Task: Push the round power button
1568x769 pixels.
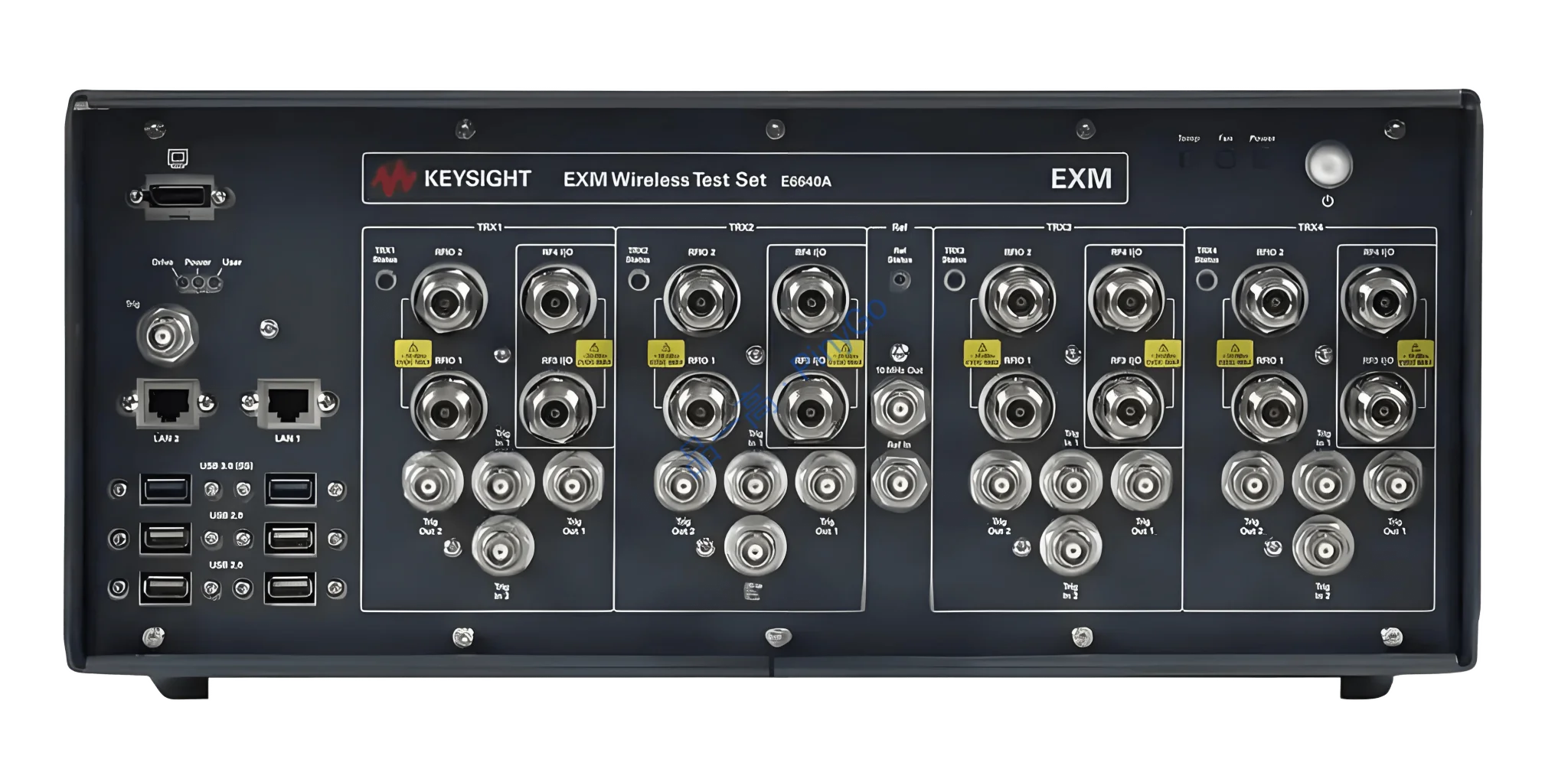Action: click(x=1328, y=164)
